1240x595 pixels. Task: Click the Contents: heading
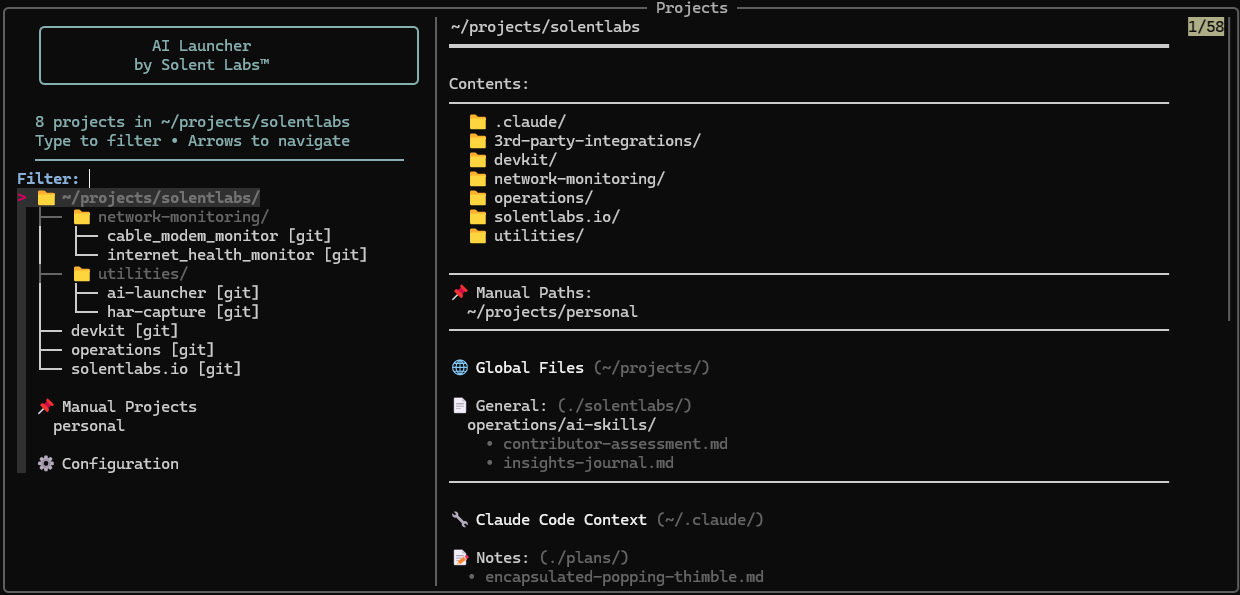[x=489, y=84]
